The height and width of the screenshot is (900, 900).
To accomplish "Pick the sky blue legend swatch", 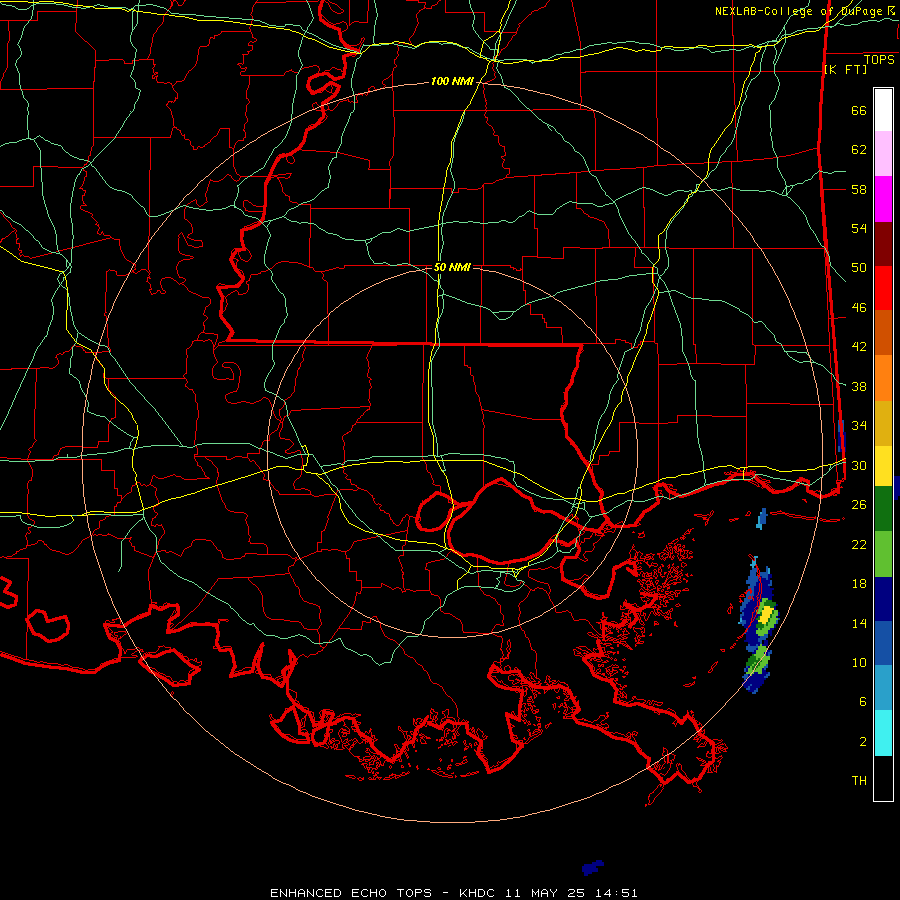I will (x=883, y=688).
